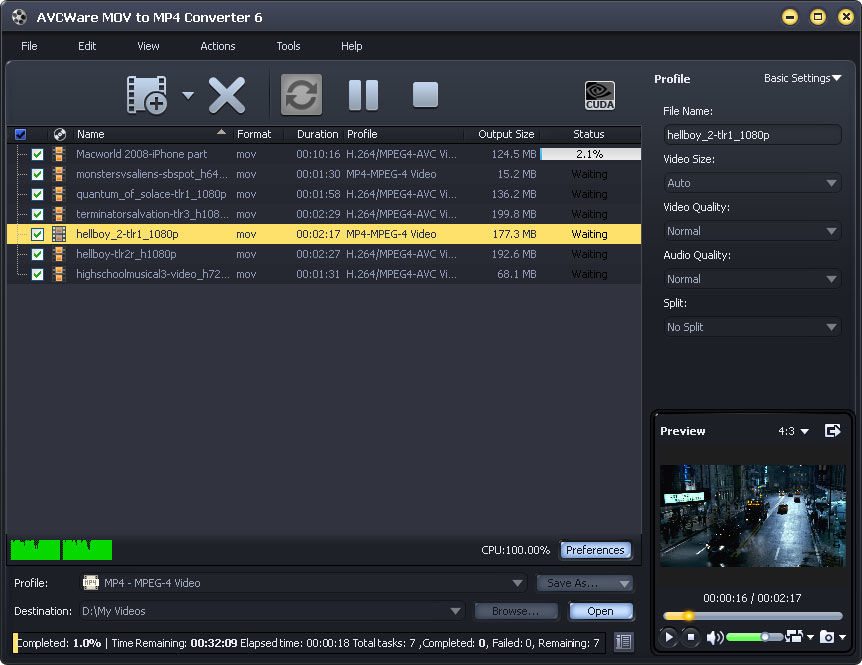Click the disc icon in list header
The width and height of the screenshot is (862, 665).
[x=60, y=134]
